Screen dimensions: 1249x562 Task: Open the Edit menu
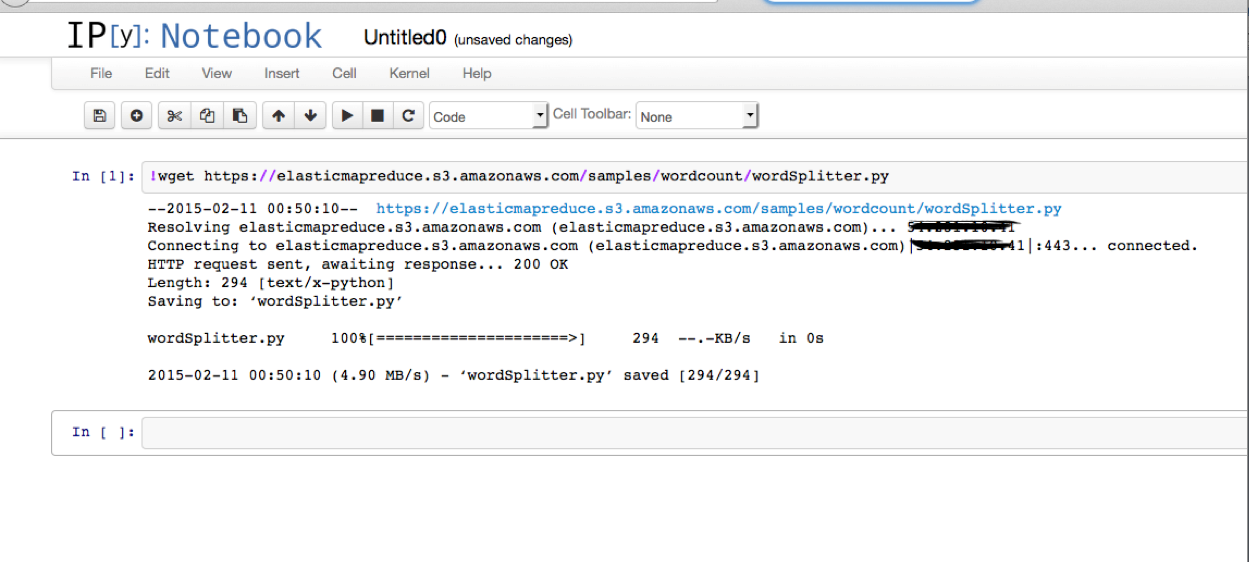[157, 73]
